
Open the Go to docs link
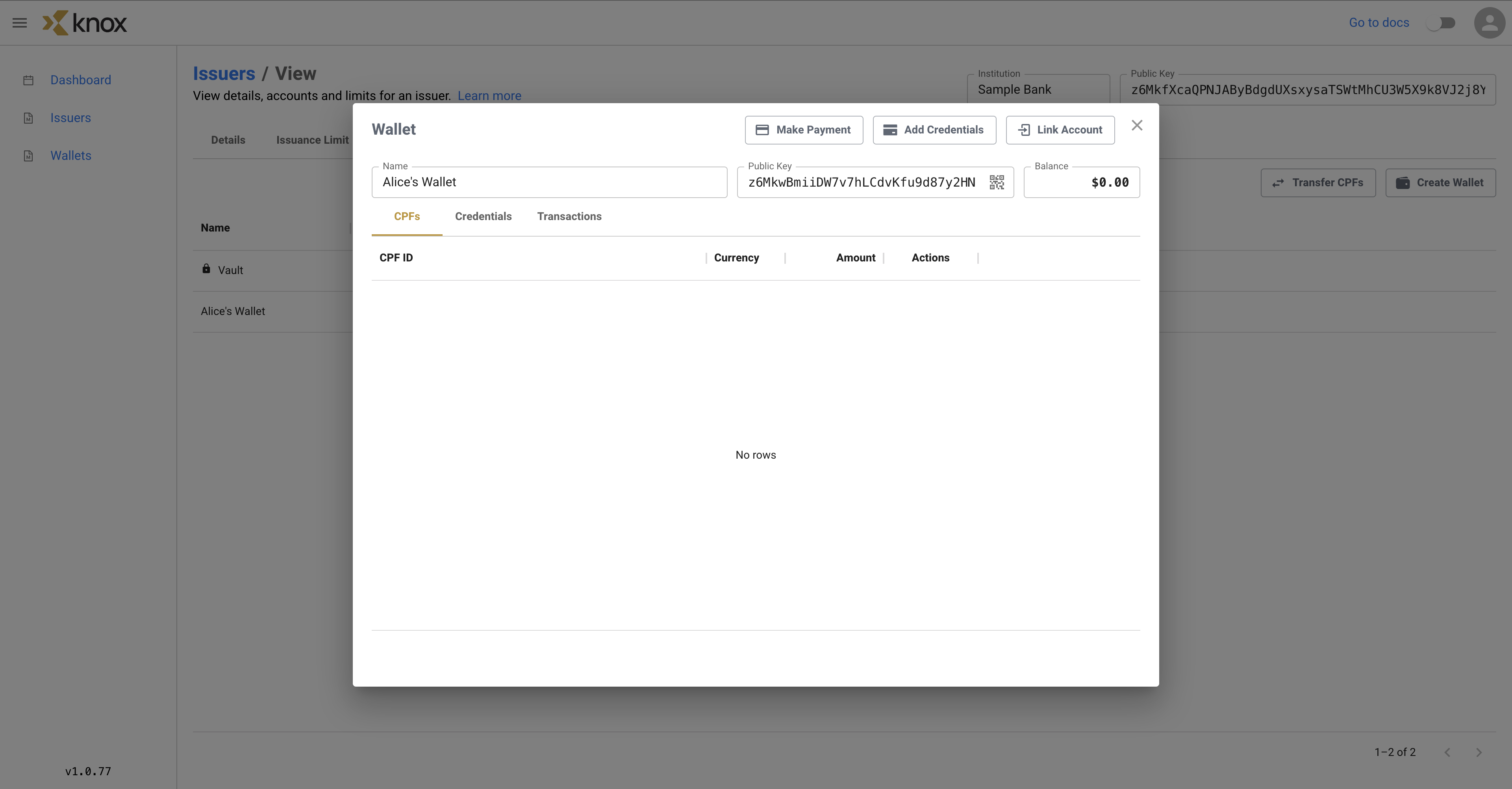pyautogui.click(x=1379, y=23)
